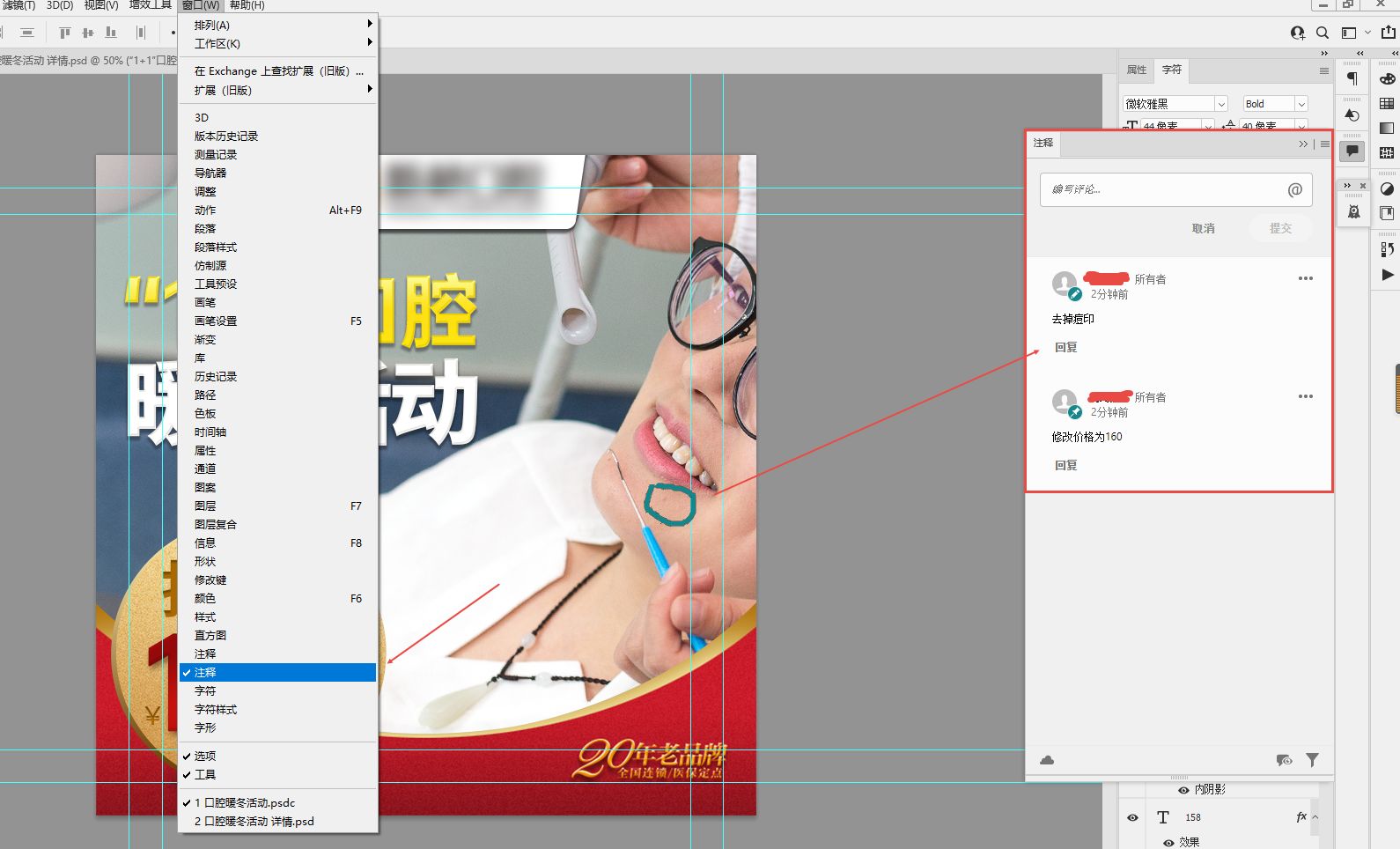Open the 帮助(H) menu
The width and height of the screenshot is (1400, 849).
point(247,5)
